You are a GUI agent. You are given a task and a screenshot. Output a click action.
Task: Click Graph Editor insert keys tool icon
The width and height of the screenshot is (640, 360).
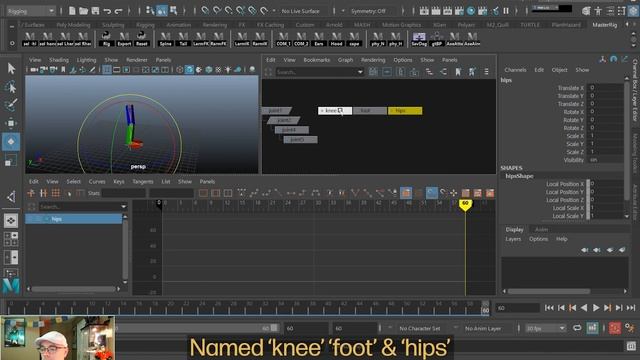[x=43, y=193]
